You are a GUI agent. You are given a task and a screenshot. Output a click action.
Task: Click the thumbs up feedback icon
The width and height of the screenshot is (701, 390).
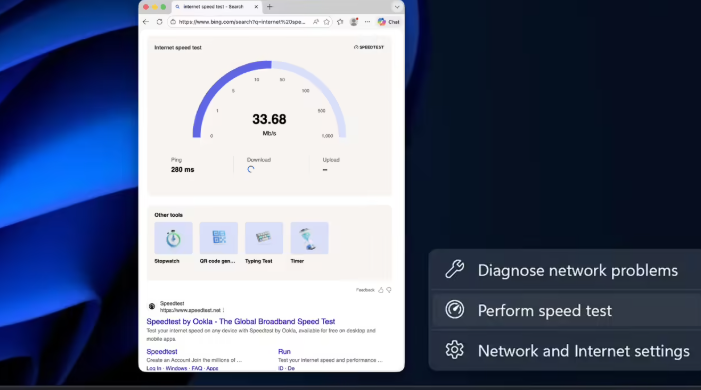[x=381, y=290]
